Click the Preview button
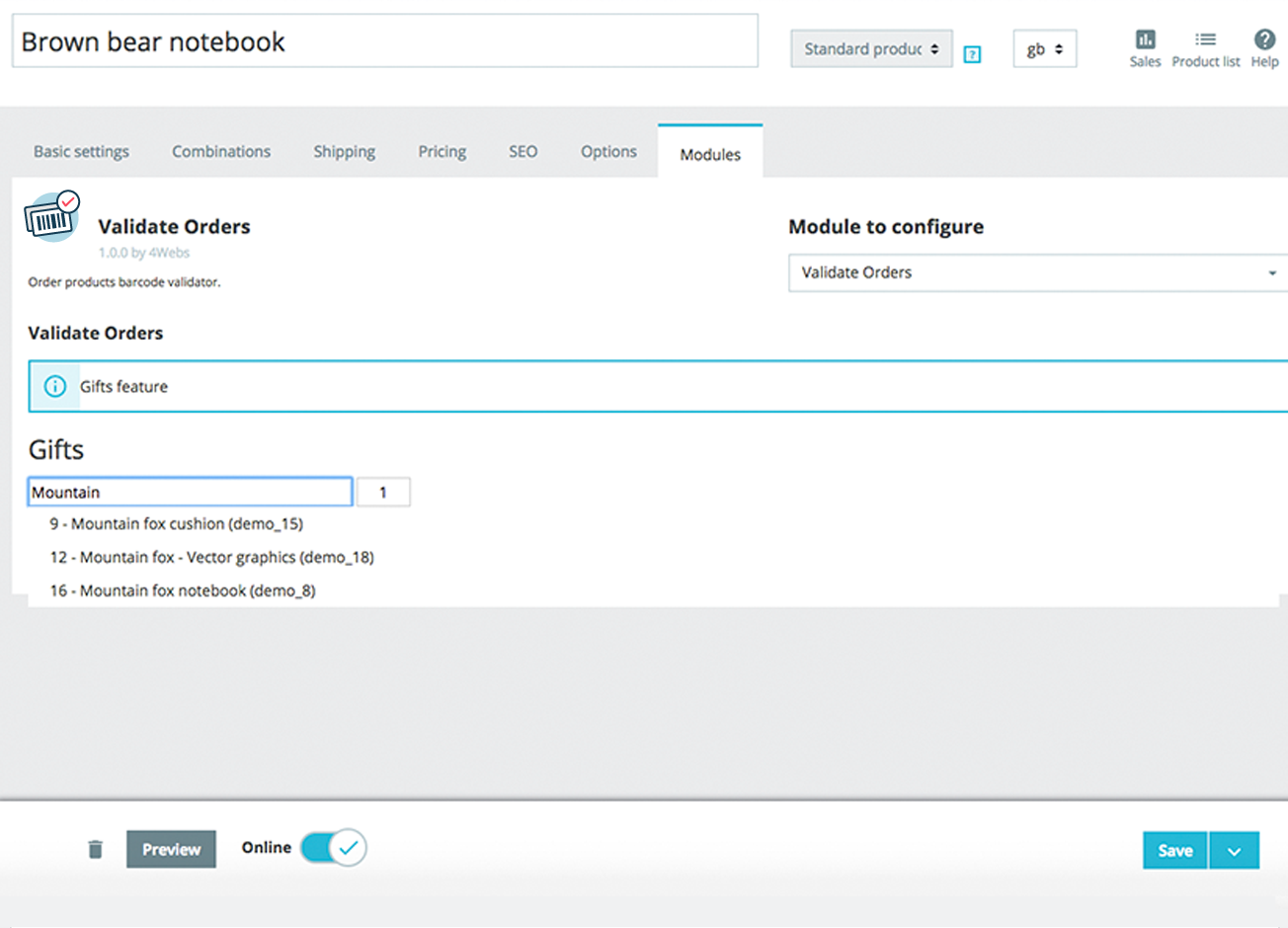Image resolution: width=1288 pixels, height=928 pixels. click(x=171, y=849)
